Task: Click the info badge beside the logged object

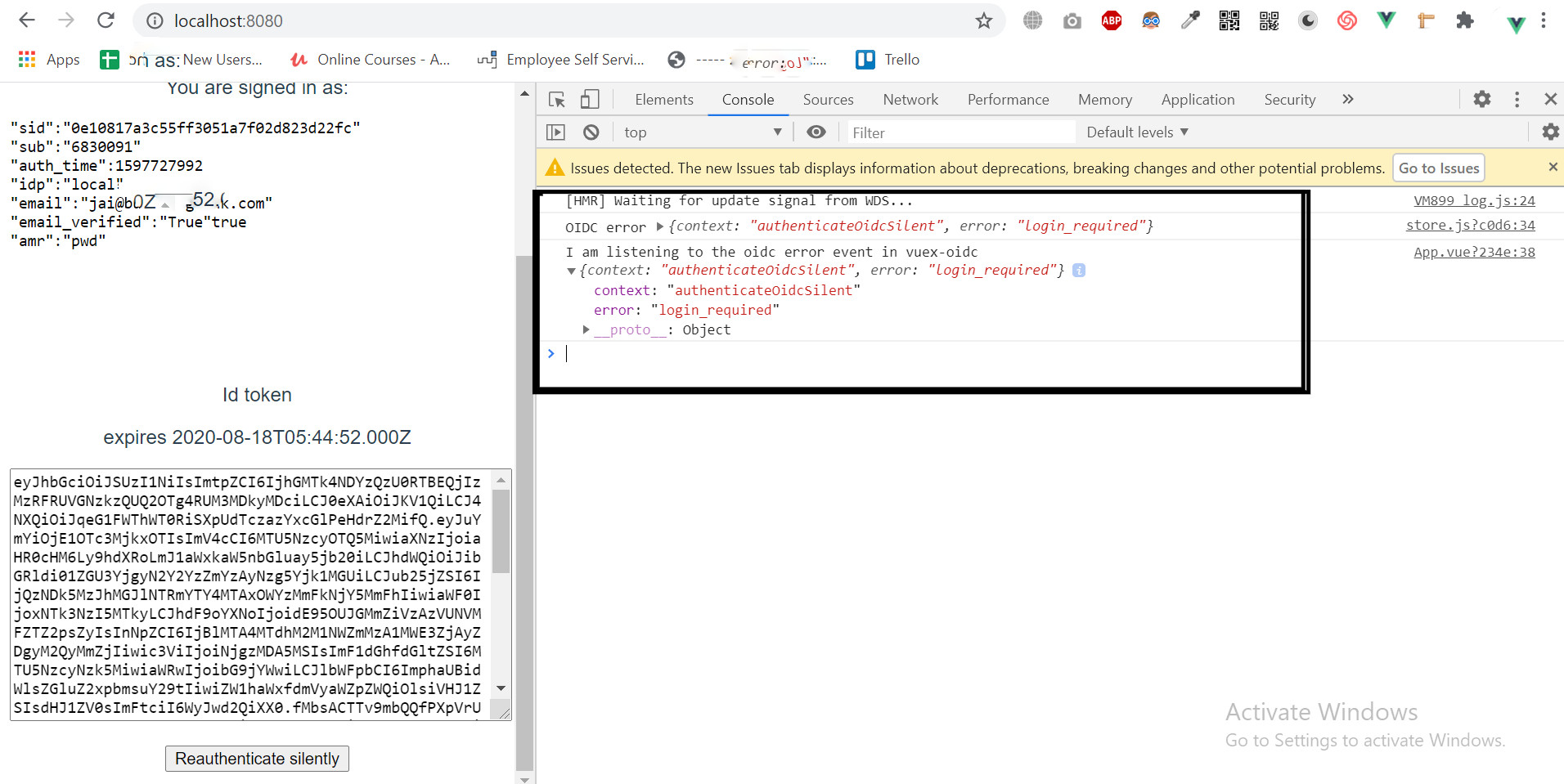Action: 1079,270
